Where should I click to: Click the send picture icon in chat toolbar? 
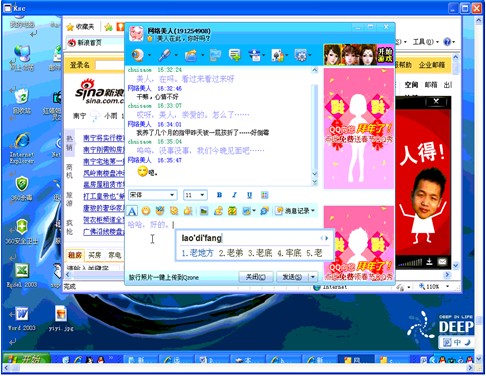point(204,211)
